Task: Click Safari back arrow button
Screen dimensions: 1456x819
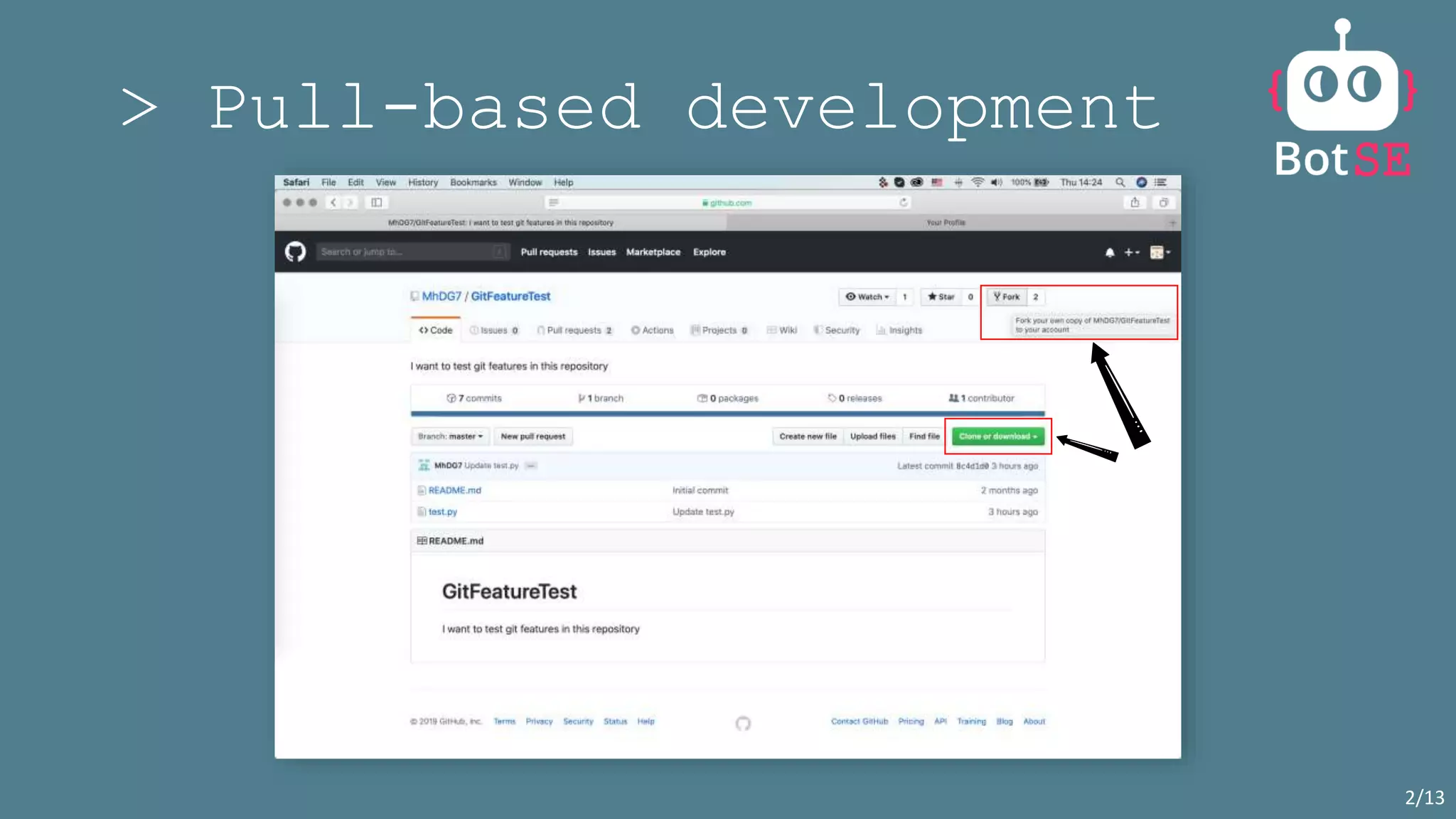Action: point(333,203)
